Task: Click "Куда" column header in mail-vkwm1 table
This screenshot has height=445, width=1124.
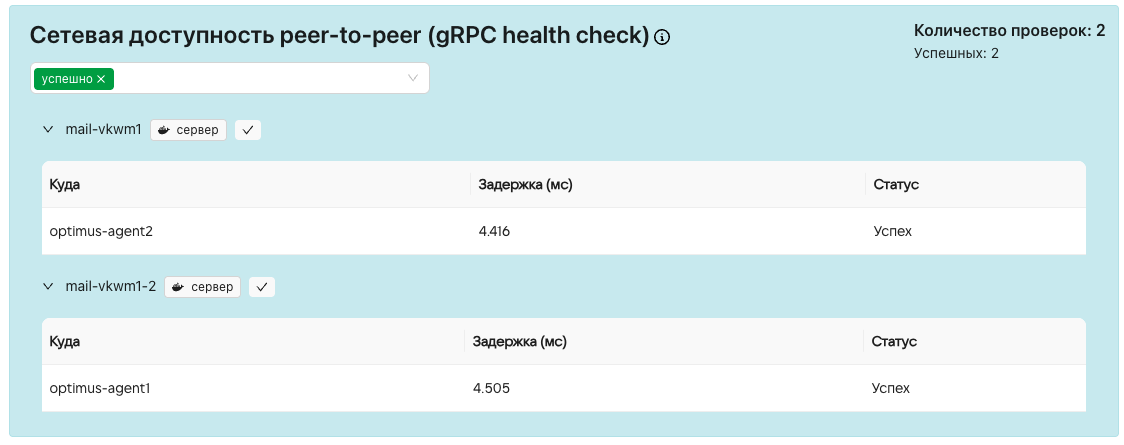Action: 65,185
